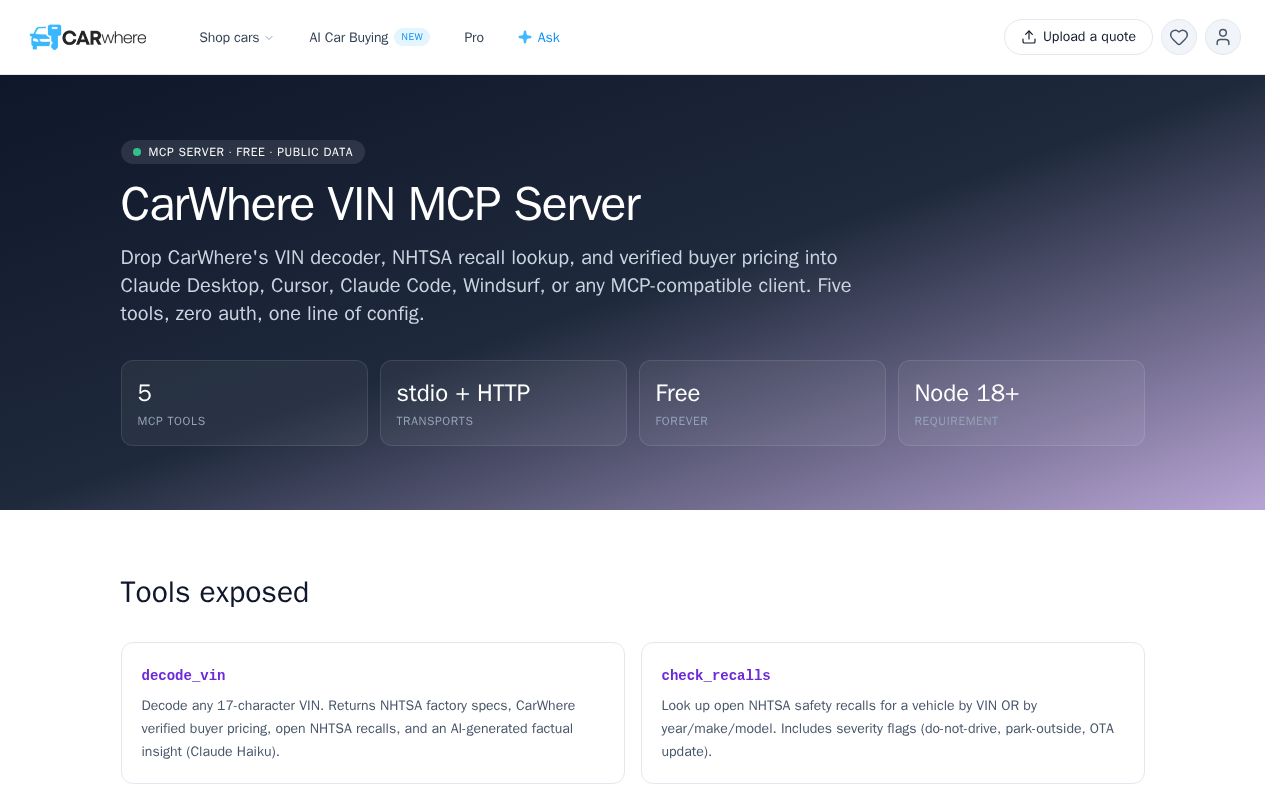This screenshot has height=800, width=1280.
Task: Click the decode_vin description text
Action: coord(360,728)
